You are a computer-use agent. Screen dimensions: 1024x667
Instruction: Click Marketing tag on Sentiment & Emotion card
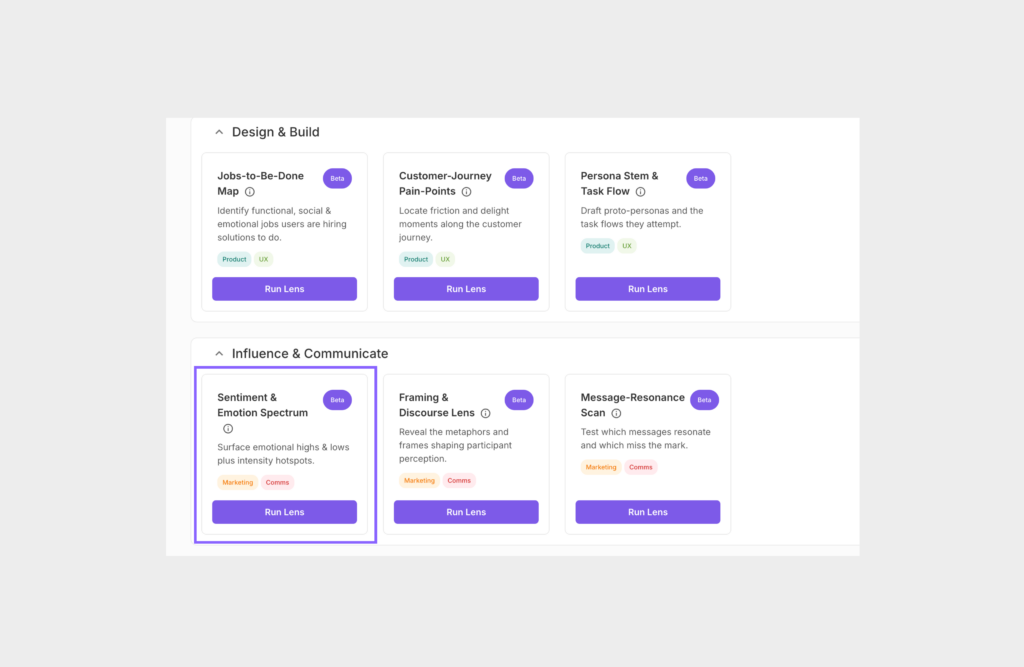(x=238, y=483)
